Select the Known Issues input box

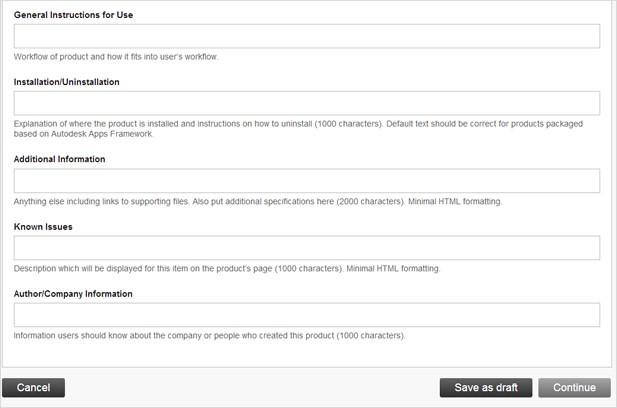tap(307, 248)
